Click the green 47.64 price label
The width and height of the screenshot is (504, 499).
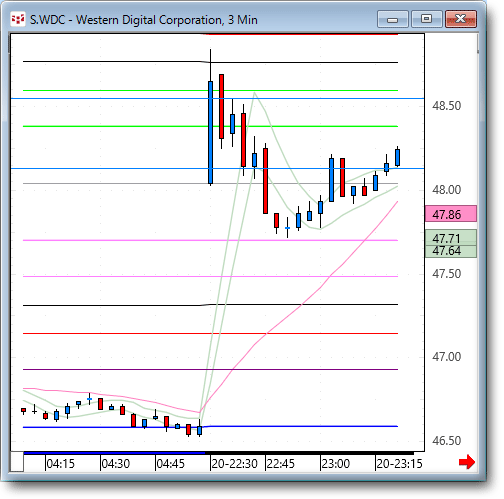pyautogui.click(x=451, y=251)
